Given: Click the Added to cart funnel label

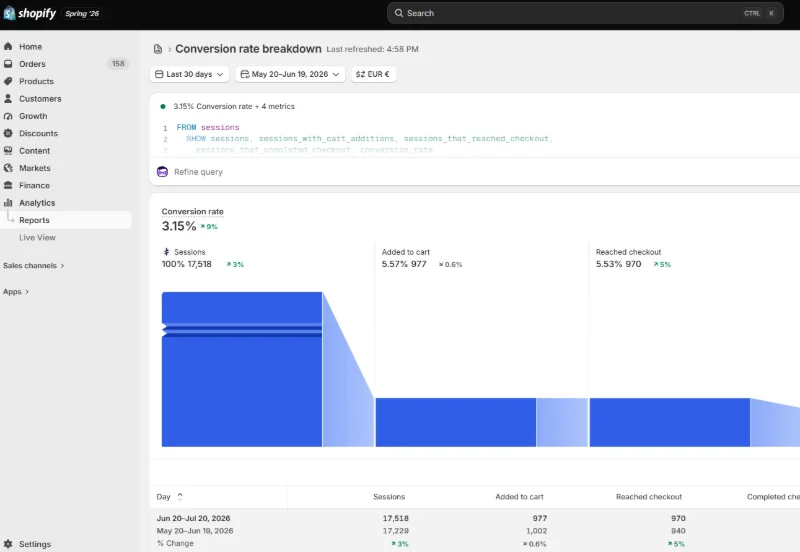Looking at the screenshot, I should 406,252.
